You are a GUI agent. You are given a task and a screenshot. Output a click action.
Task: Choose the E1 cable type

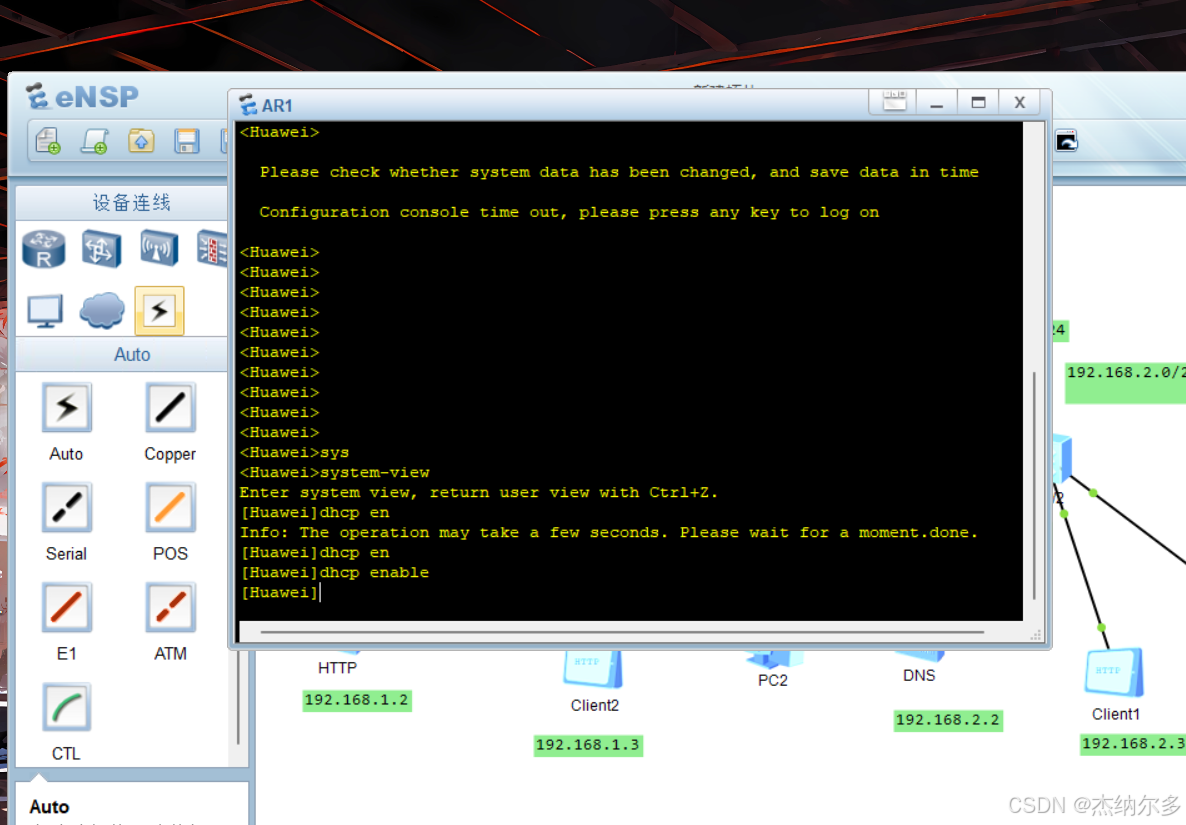pyautogui.click(x=67, y=607)
